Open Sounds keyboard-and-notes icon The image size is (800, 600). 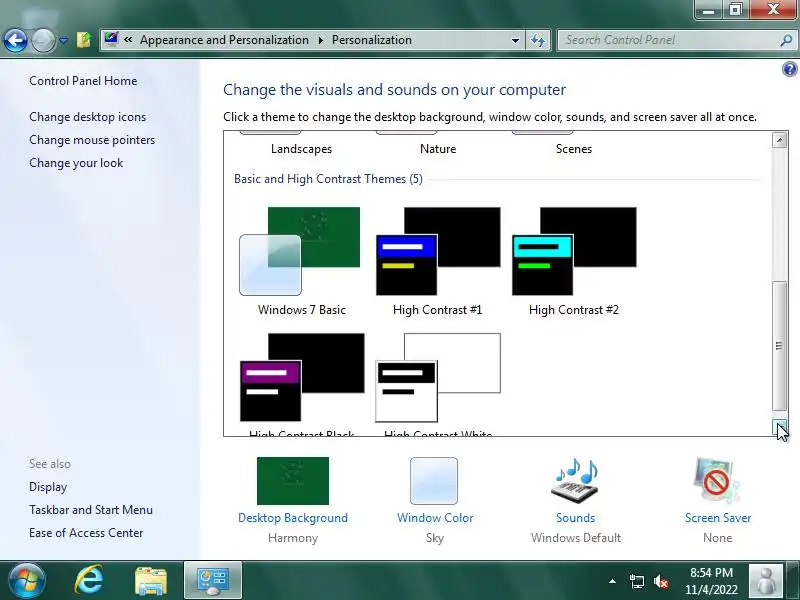tap(575, 481)
